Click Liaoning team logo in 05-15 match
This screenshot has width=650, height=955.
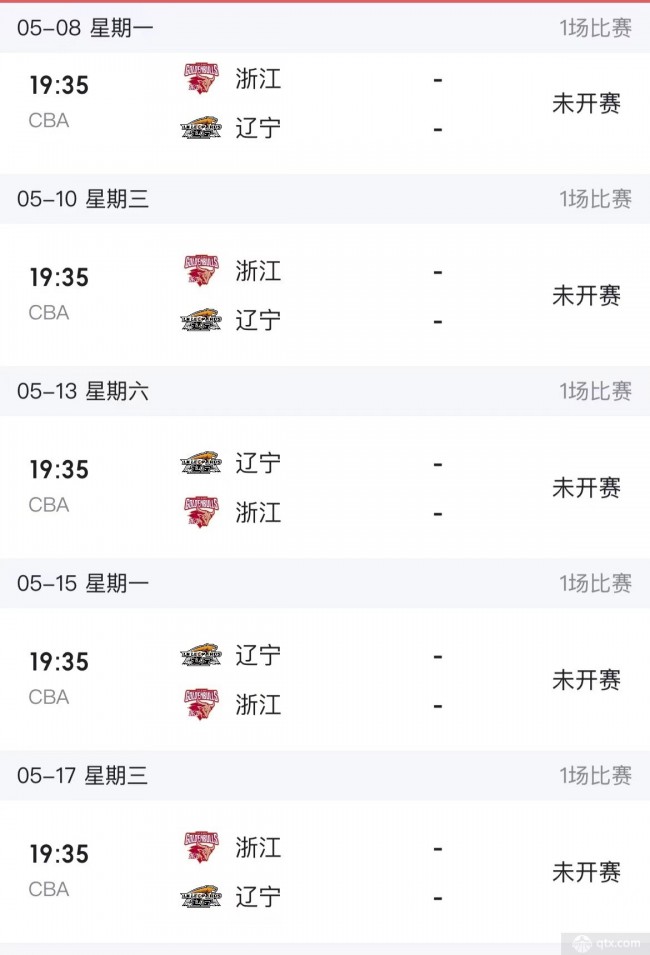tap(201, 654)
